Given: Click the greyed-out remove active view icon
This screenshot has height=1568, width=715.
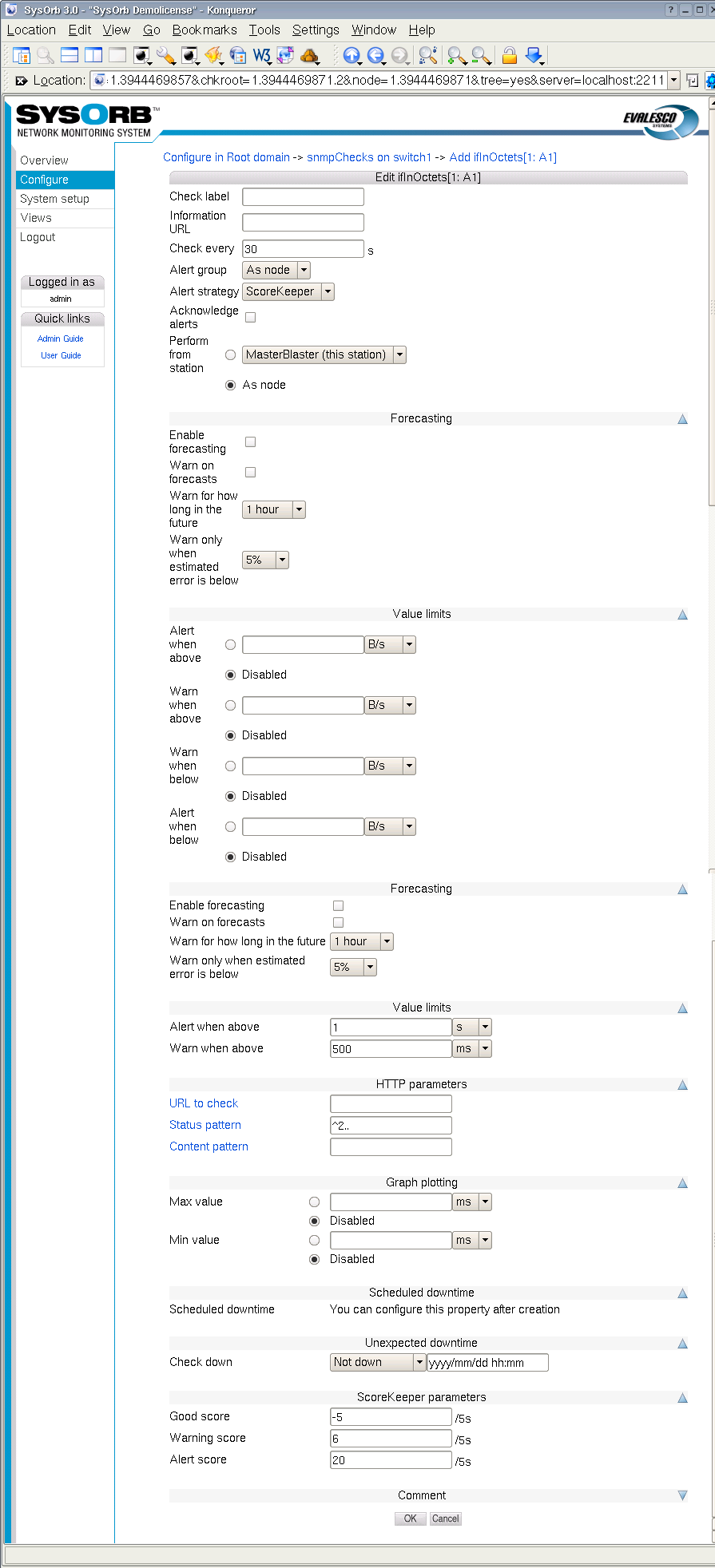Looking at the screenshot, I should click(x=117, y=55).
